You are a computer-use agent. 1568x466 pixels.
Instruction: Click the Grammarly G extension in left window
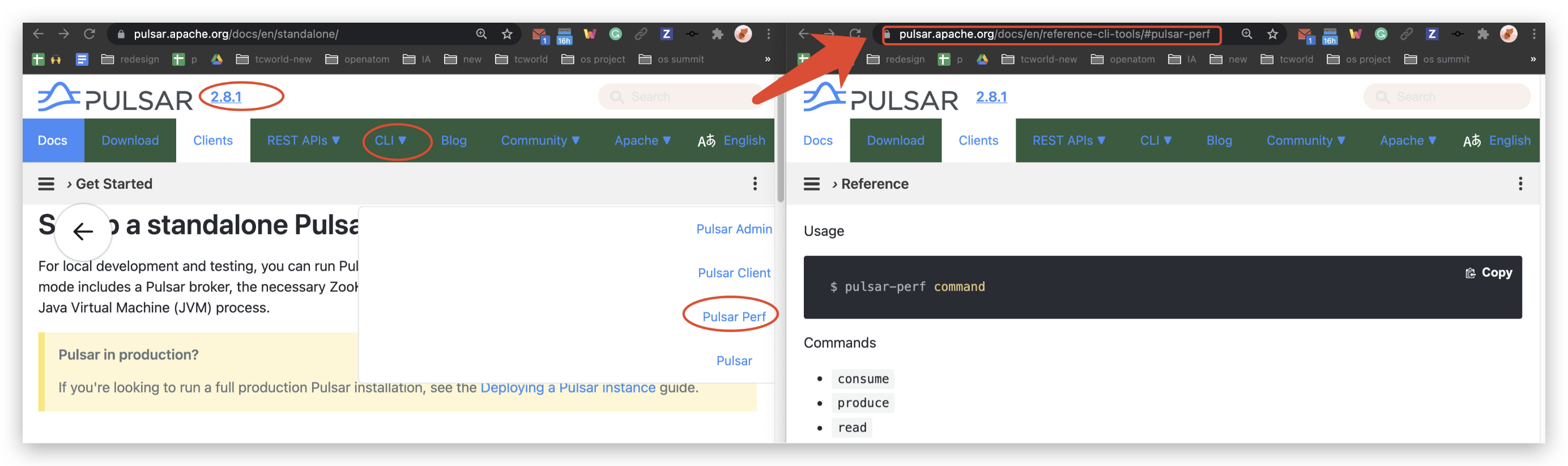point(615,34)
